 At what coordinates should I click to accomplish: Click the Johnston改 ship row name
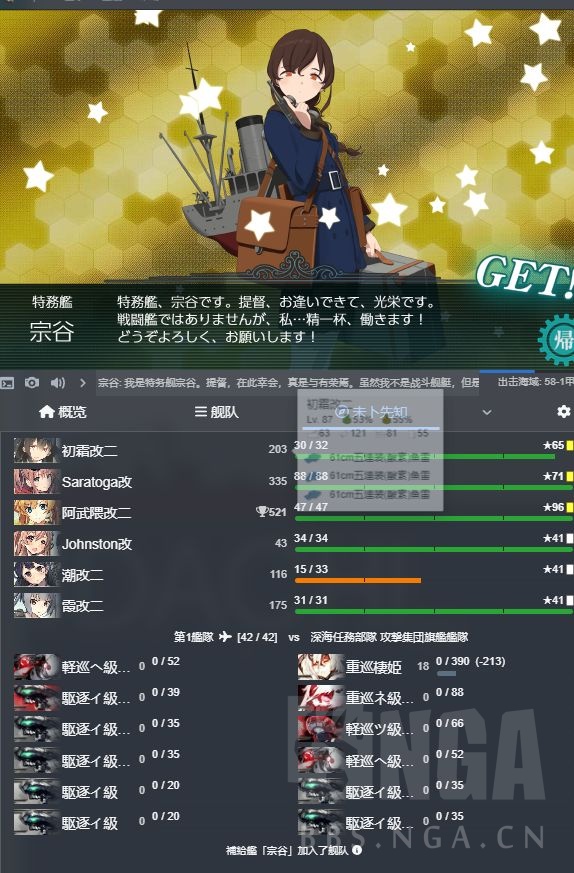coord(97,544)
